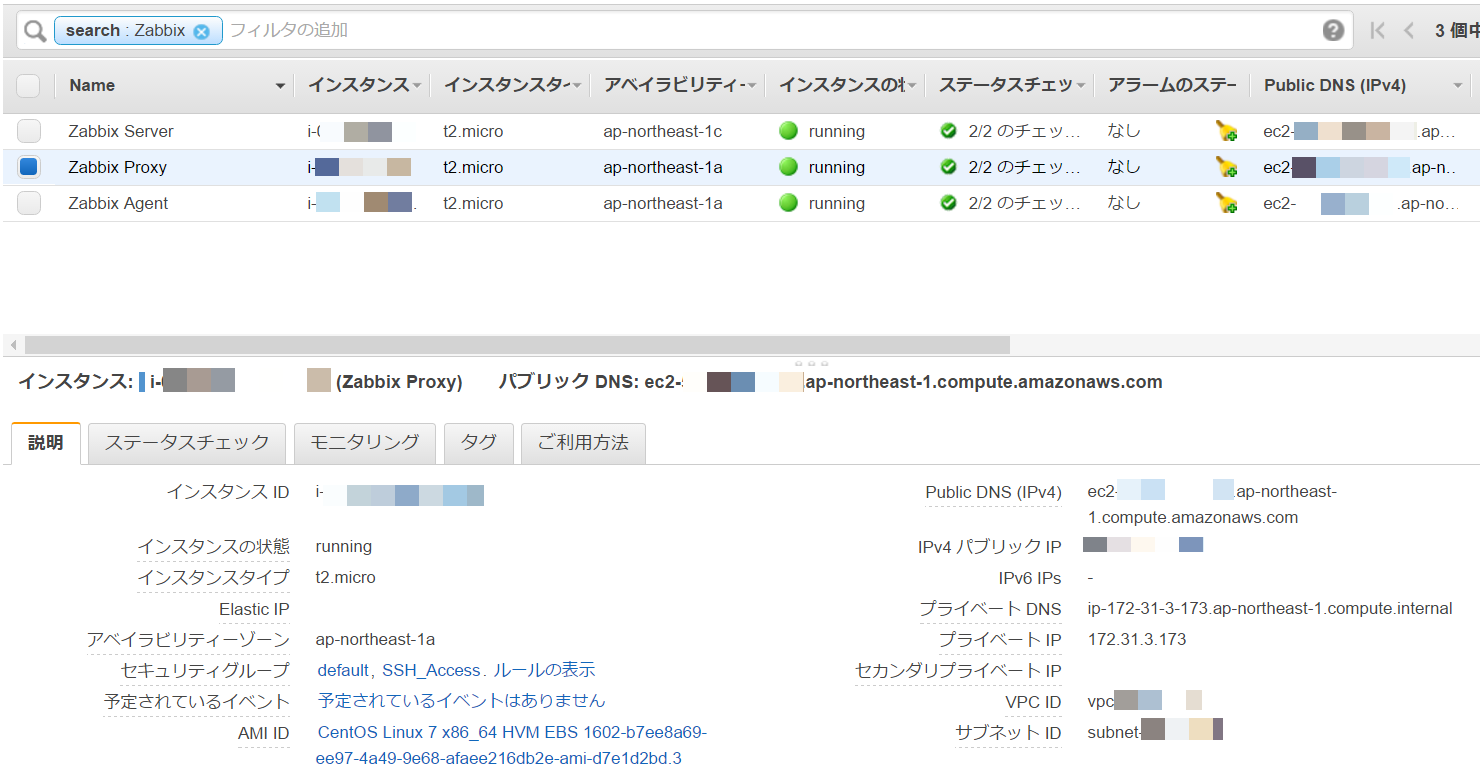Remove the 'search : Zabbix' filter tag
The image size is (1480, 772).
pos(202,31)
